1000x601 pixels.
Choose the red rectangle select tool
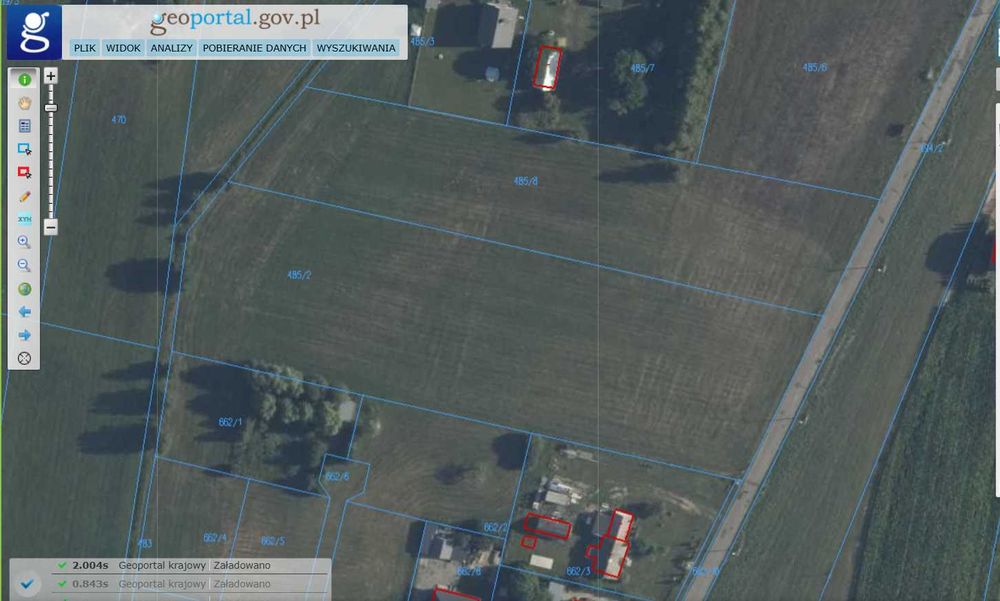[24, 172]
